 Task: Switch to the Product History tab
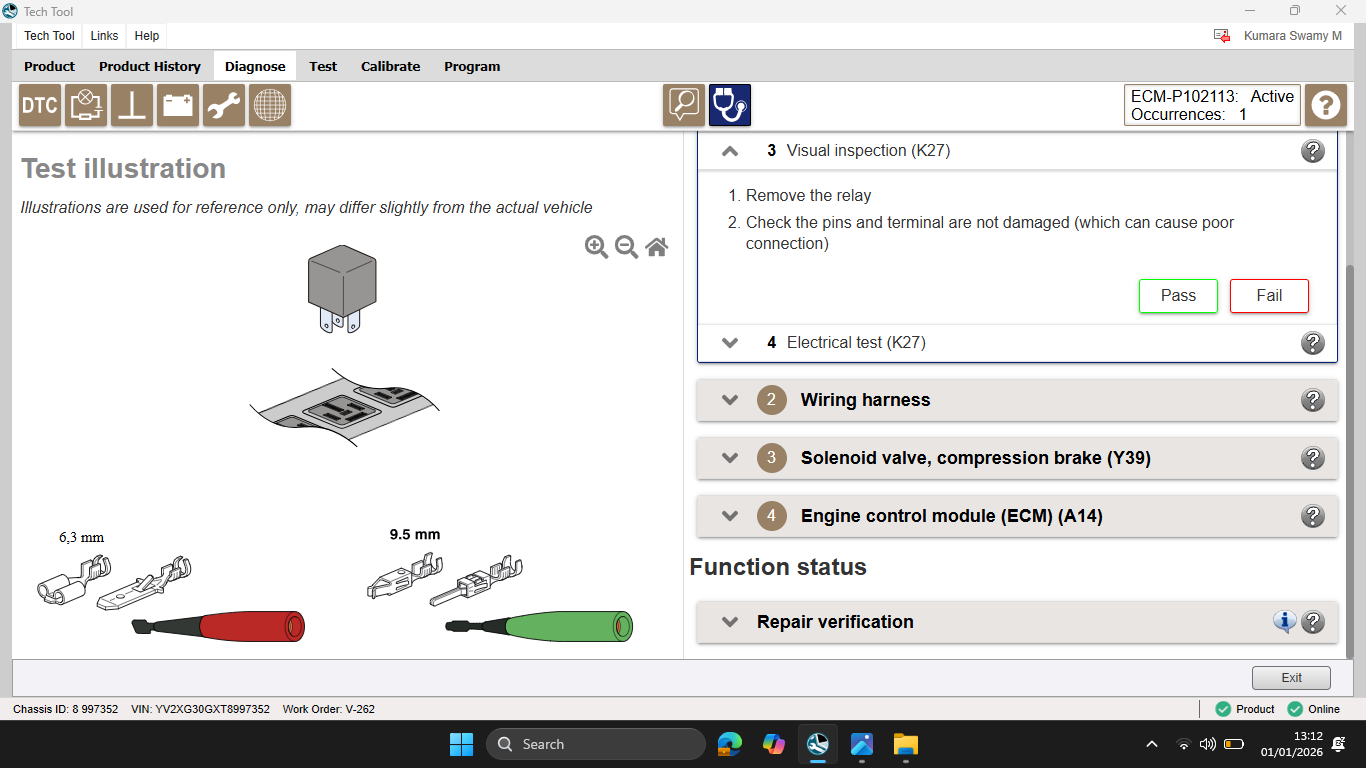150,66
